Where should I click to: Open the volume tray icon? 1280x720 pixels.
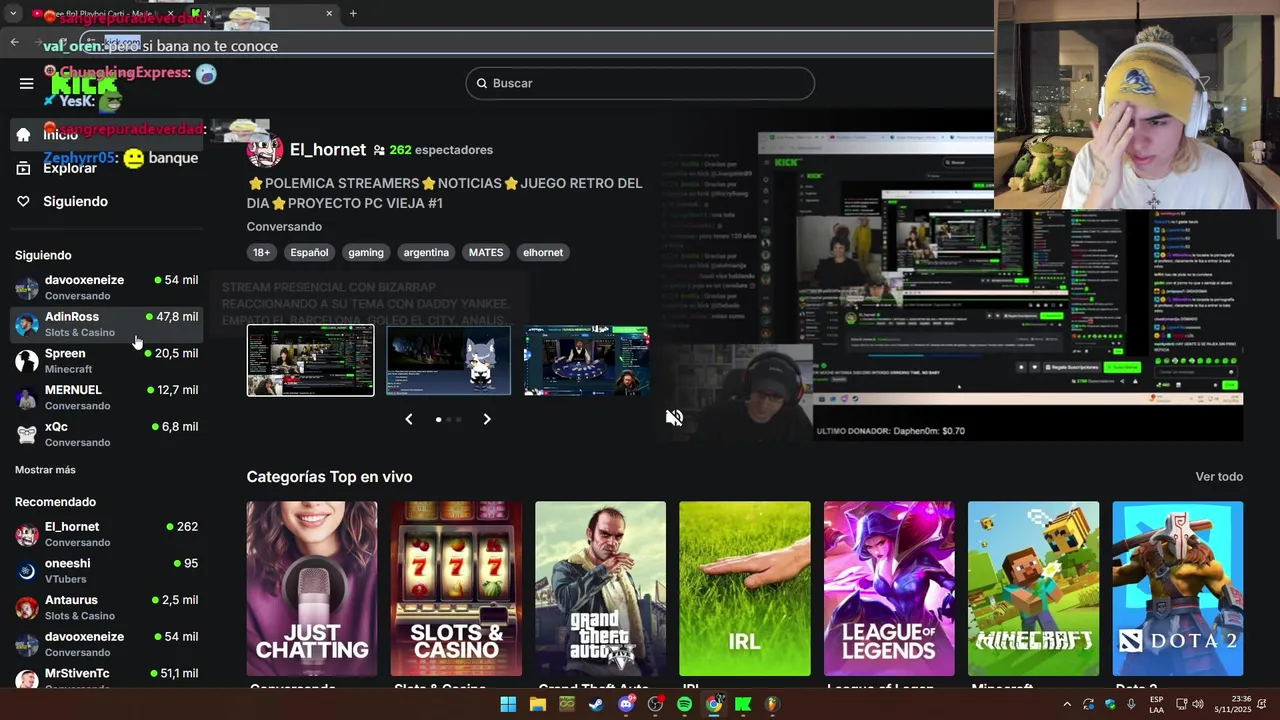pyautogui.click(x=1198, y=705)
